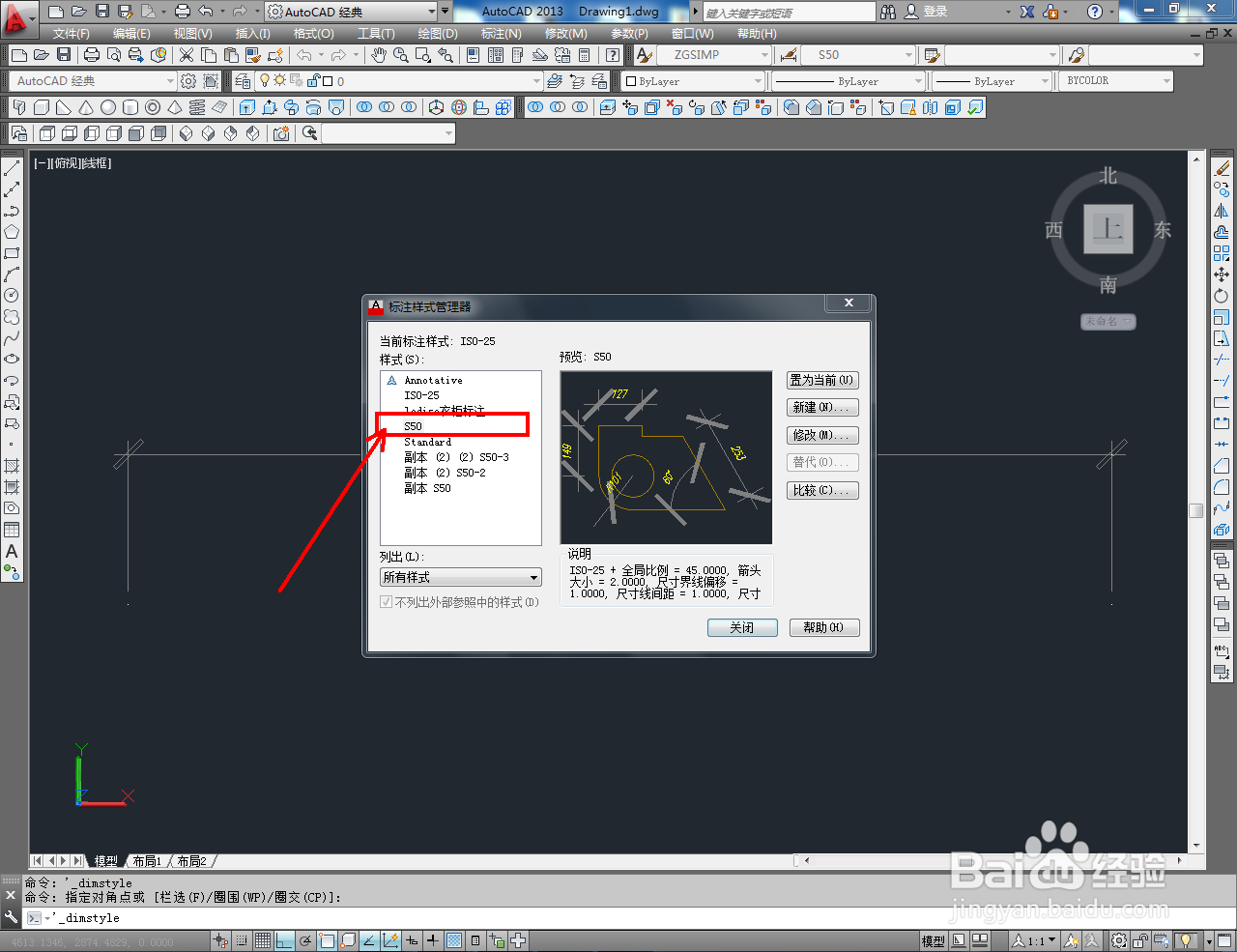1237x952 pixels.
Task: Select the Helix tool
Action: [197, 107]
